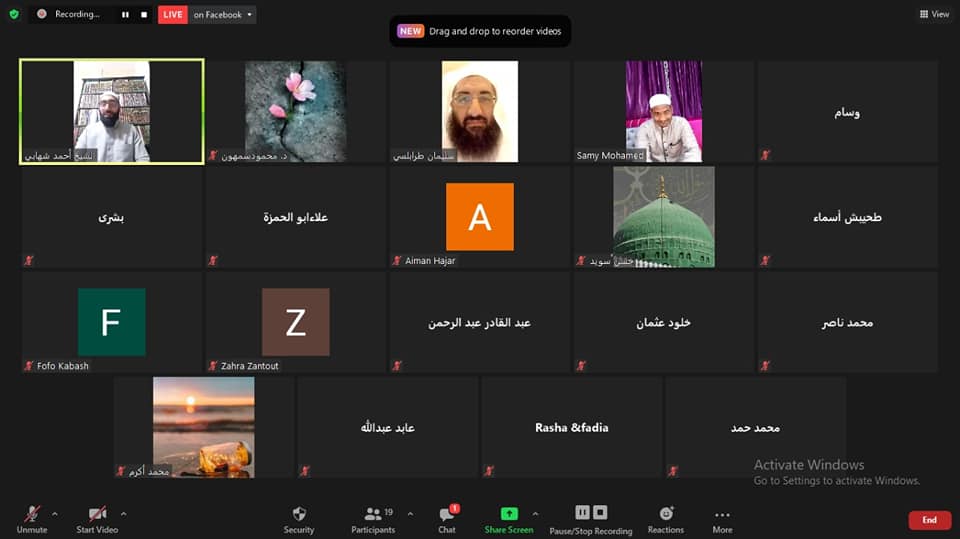Screen dimensions: 960x539
Task: Expand audio options arrow beside Unmute
Action: pos(54,514)
